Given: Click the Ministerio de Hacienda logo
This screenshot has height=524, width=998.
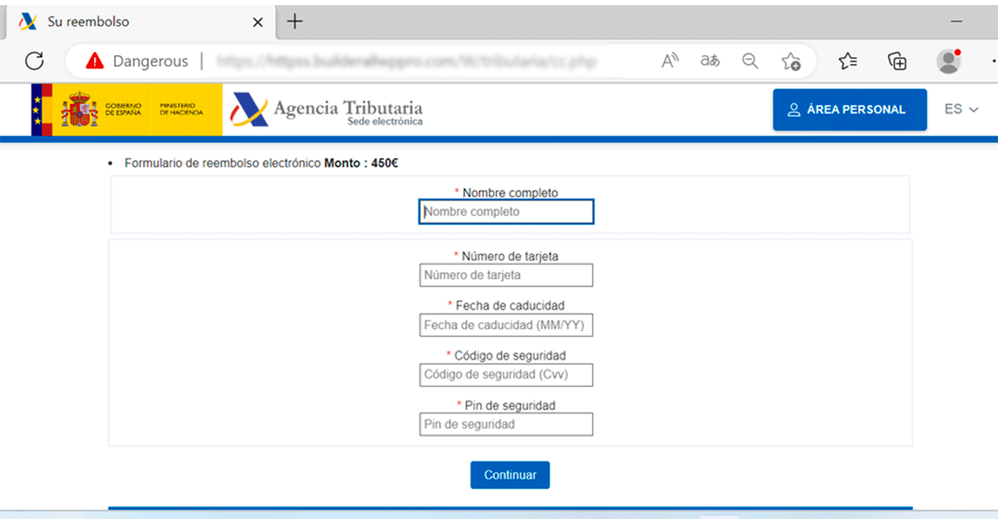Looking at the screenshot, I should [x=182, y=110].
